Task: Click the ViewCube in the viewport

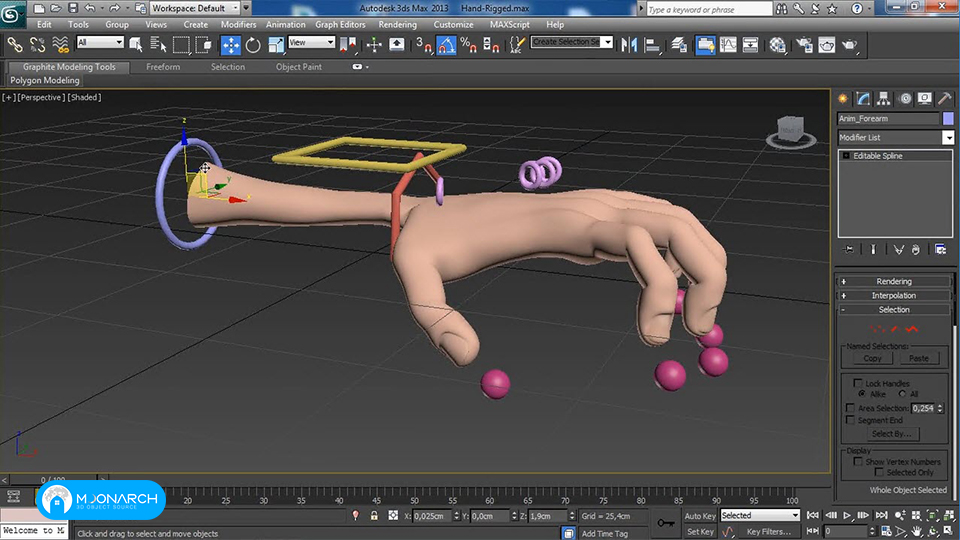Action: (790, 132)
